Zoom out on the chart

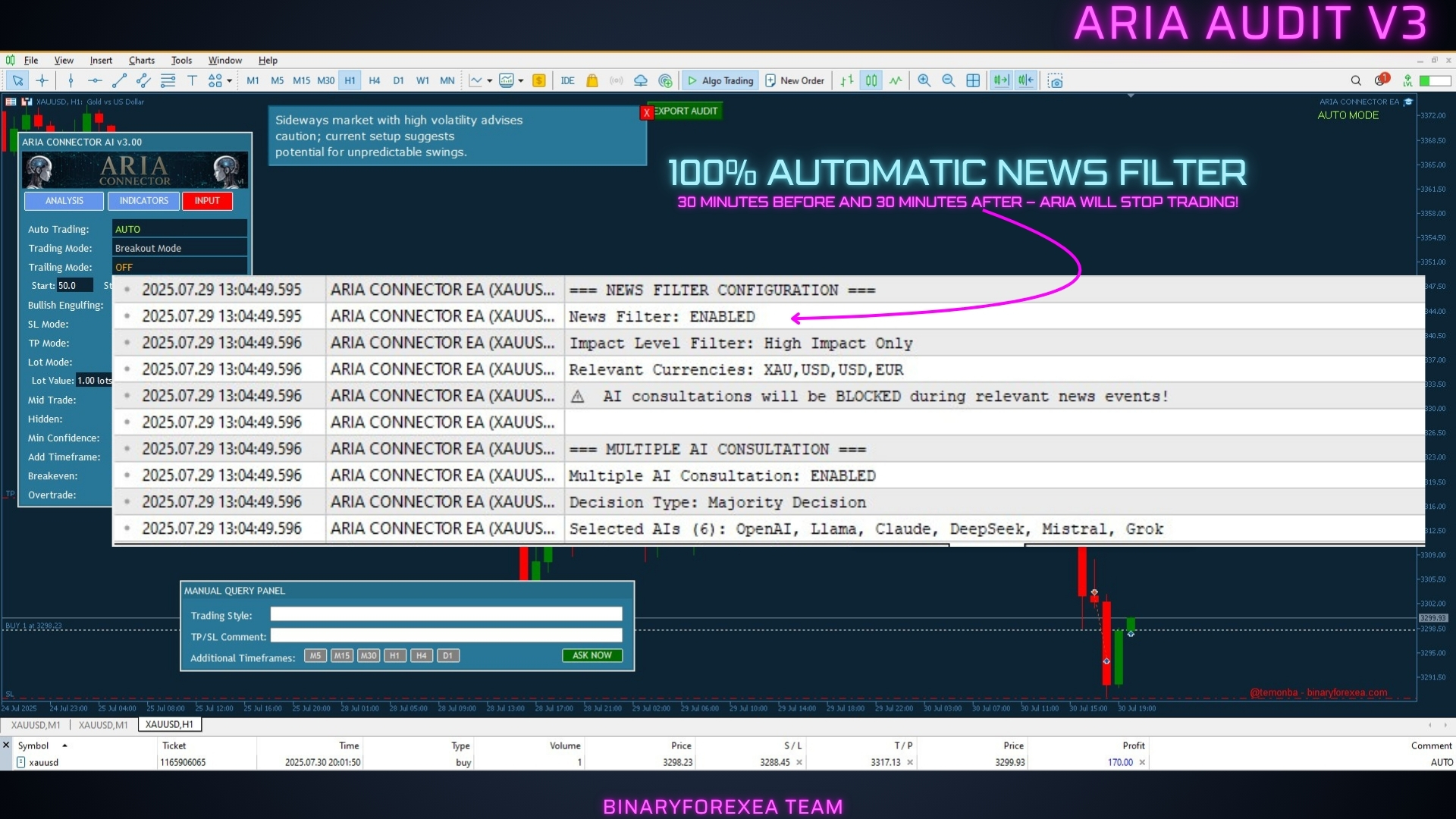[949, 80]
